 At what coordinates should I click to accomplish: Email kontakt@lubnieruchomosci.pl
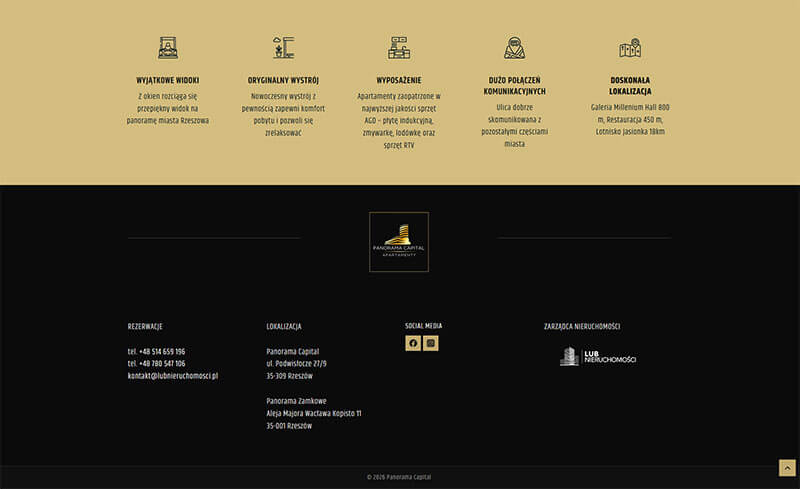[x=173, y=376]
